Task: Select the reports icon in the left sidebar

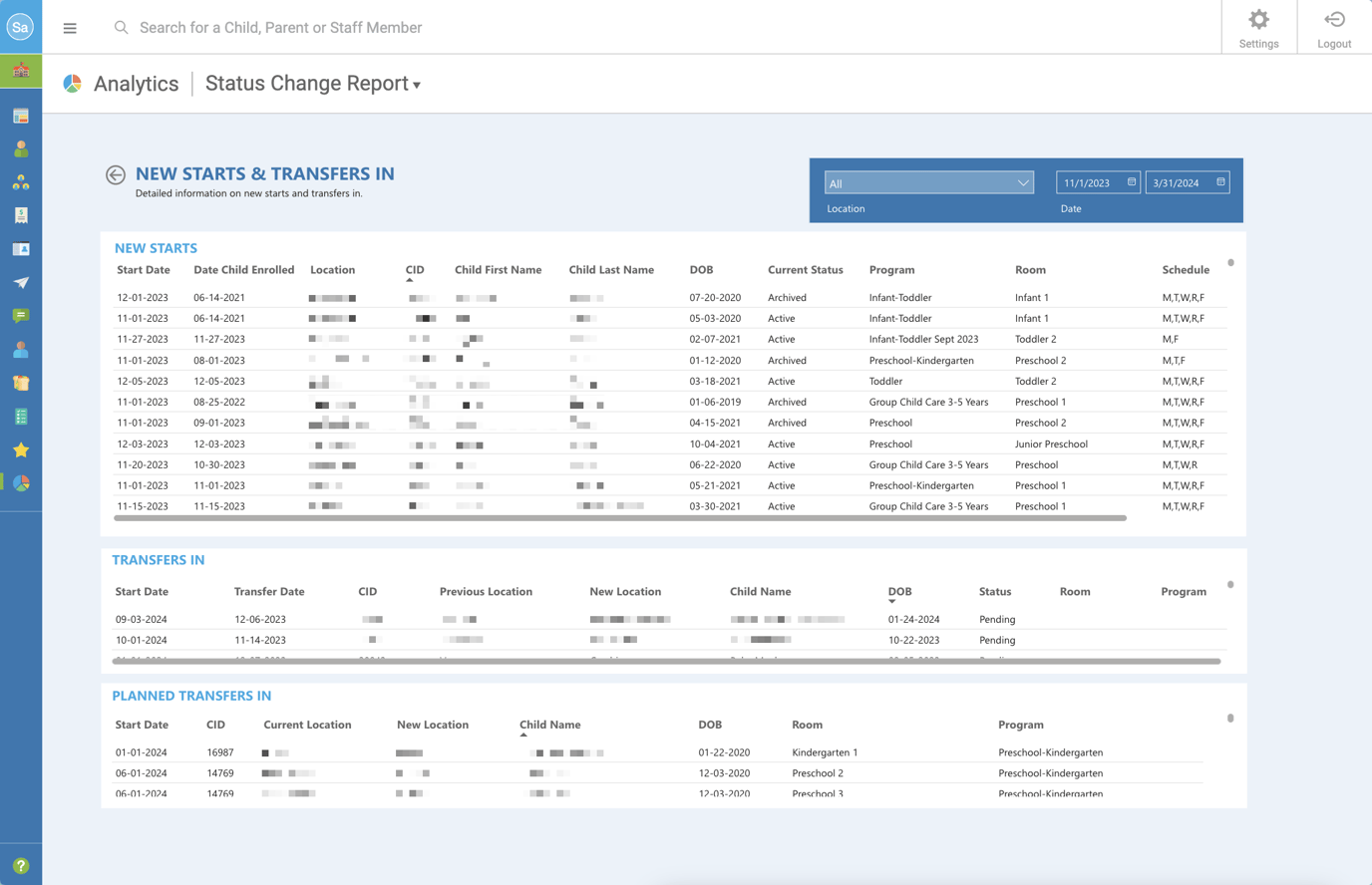Action: click(20, 115)
